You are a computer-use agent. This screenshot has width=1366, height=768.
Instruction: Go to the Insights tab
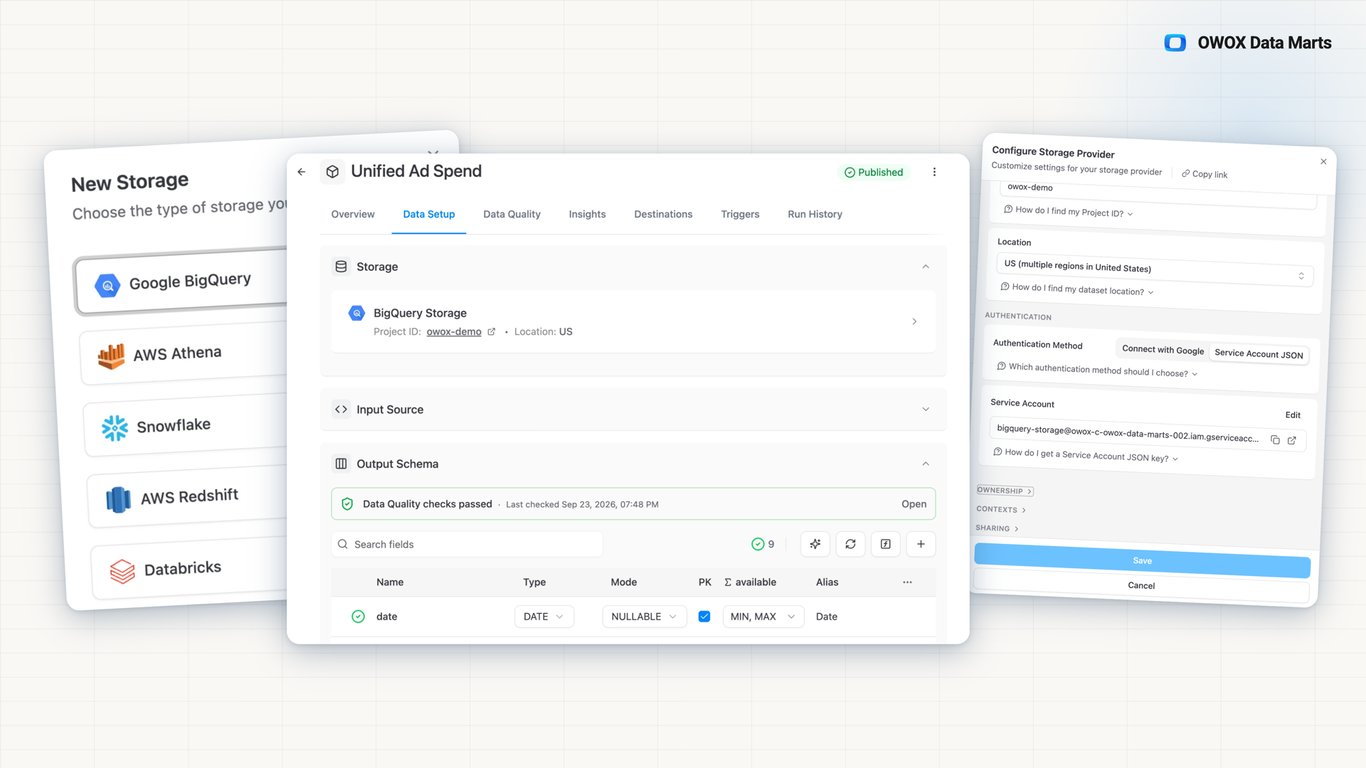(587, 214)
